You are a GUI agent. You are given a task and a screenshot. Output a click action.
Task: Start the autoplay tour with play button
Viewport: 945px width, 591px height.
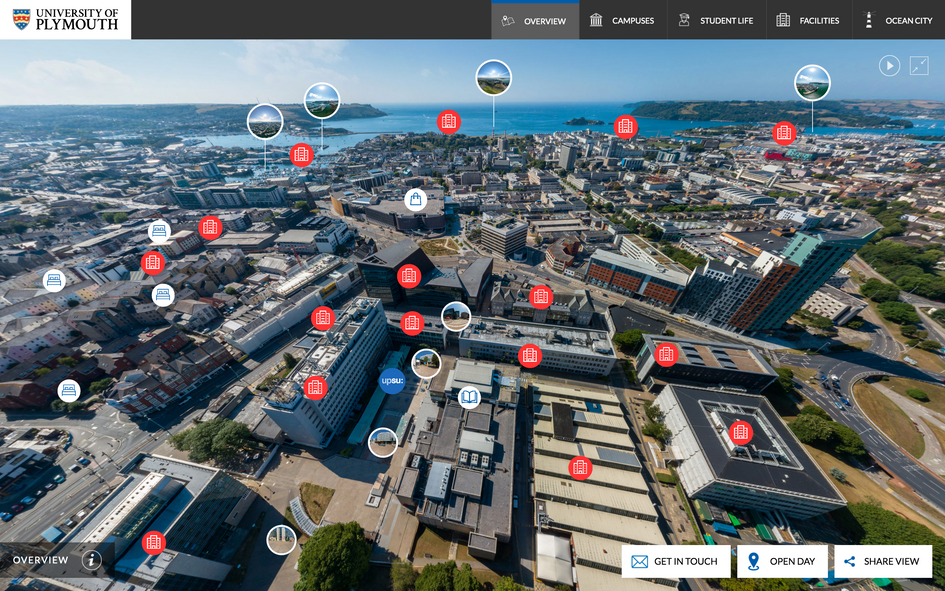[889, 65]
